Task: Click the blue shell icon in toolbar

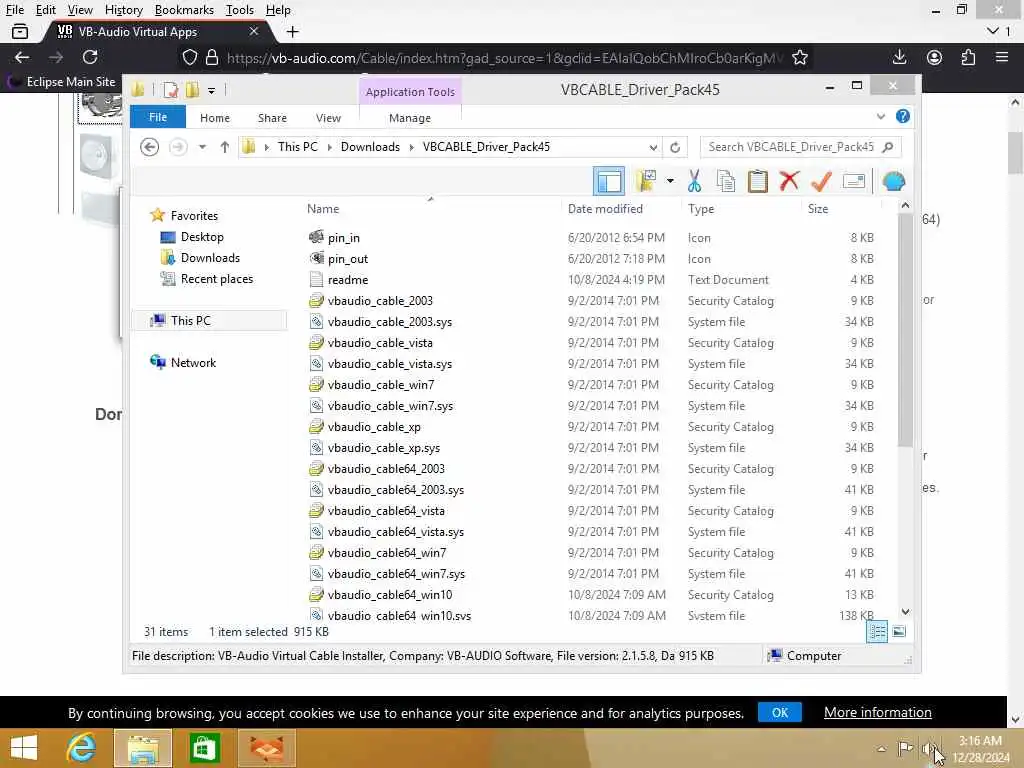Action: [x=893, y=181]
